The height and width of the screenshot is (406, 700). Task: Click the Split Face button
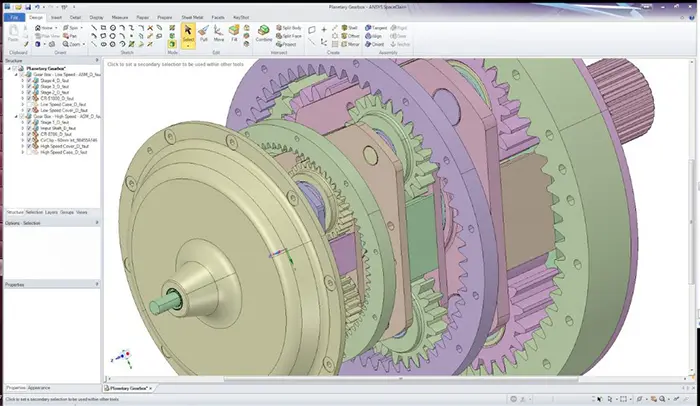290,37
